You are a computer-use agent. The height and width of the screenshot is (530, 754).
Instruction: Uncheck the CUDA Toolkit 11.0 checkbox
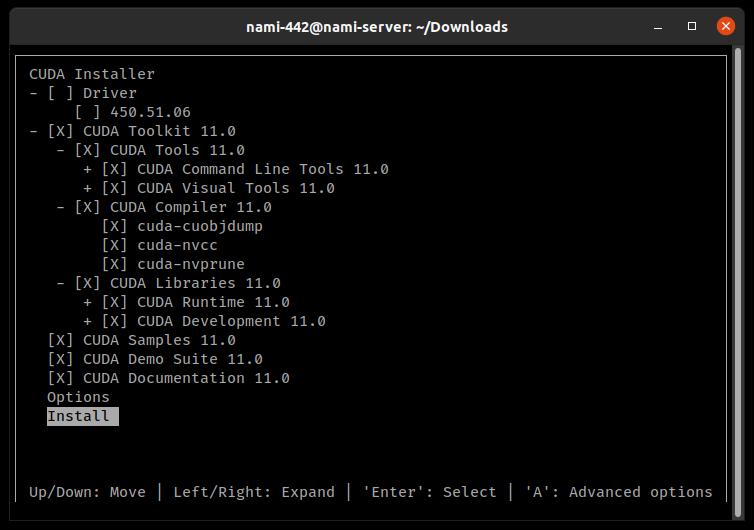(x=60, y=131)
